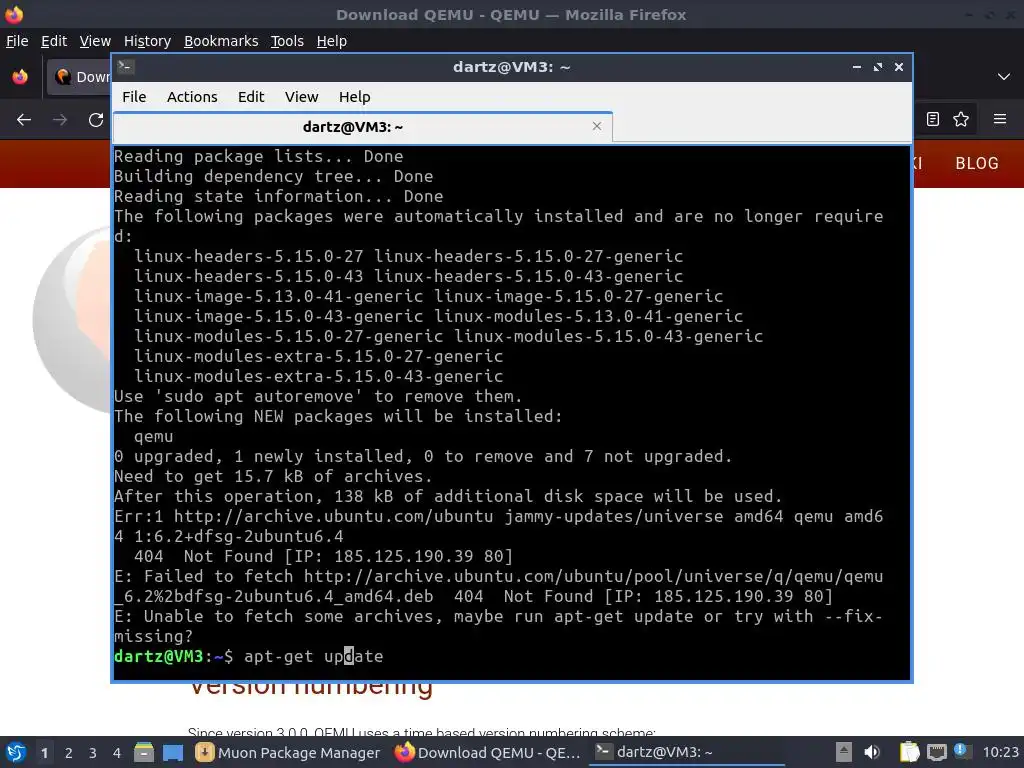Bookmark this page with the star icon
The height and width of the screenshot is (768, 1024).
pyautogui.click(x=961, y=119)
